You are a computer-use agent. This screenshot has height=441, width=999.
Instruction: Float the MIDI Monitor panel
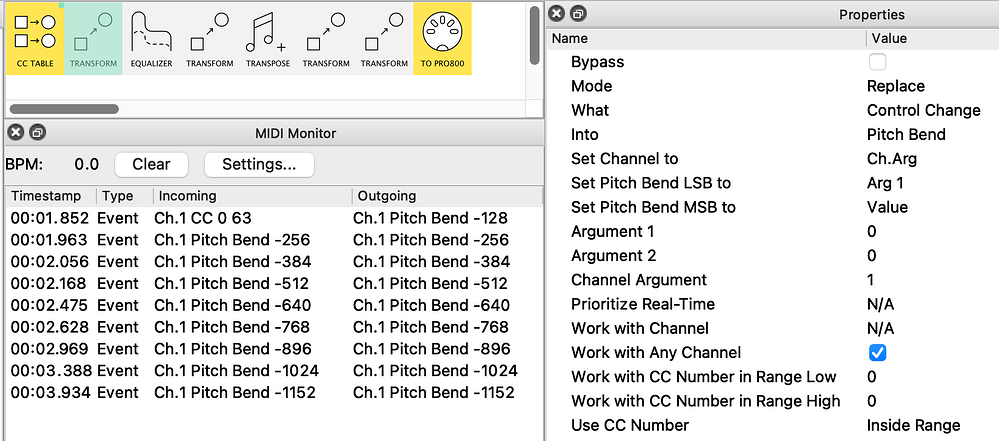36,133
